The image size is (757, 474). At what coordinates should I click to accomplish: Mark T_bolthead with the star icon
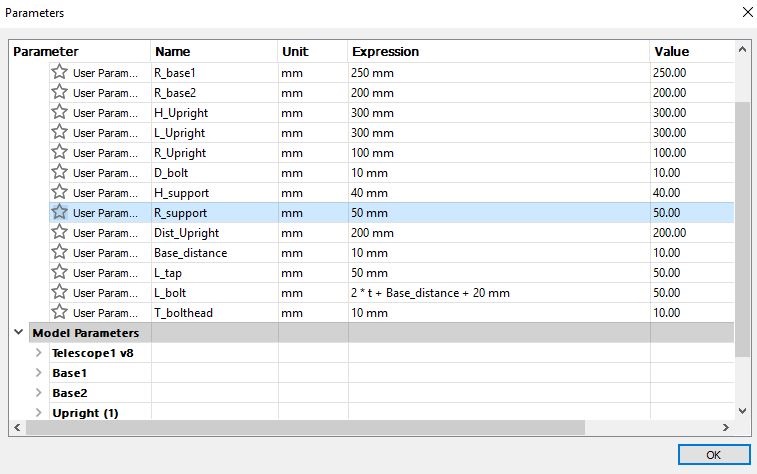(59, 312)
